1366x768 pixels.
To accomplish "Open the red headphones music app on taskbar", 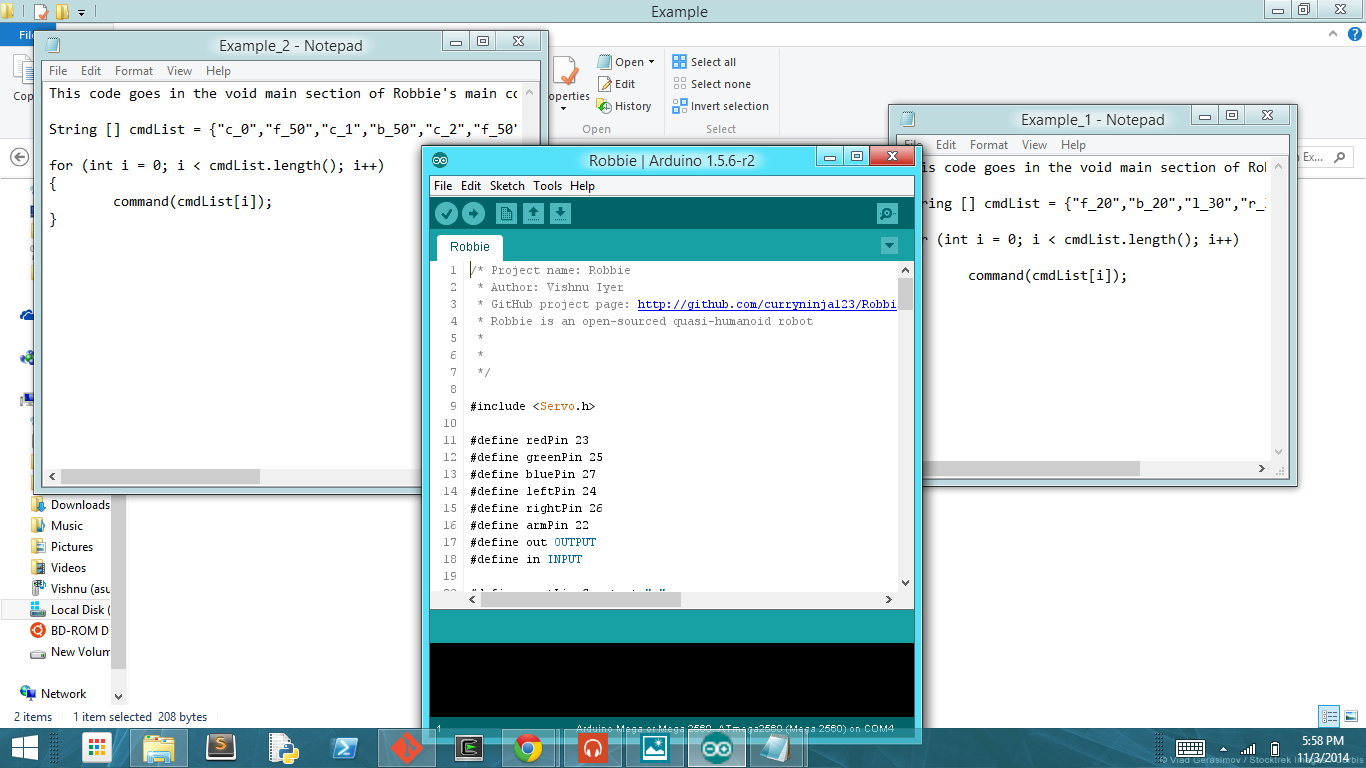I will coord(592,748).
